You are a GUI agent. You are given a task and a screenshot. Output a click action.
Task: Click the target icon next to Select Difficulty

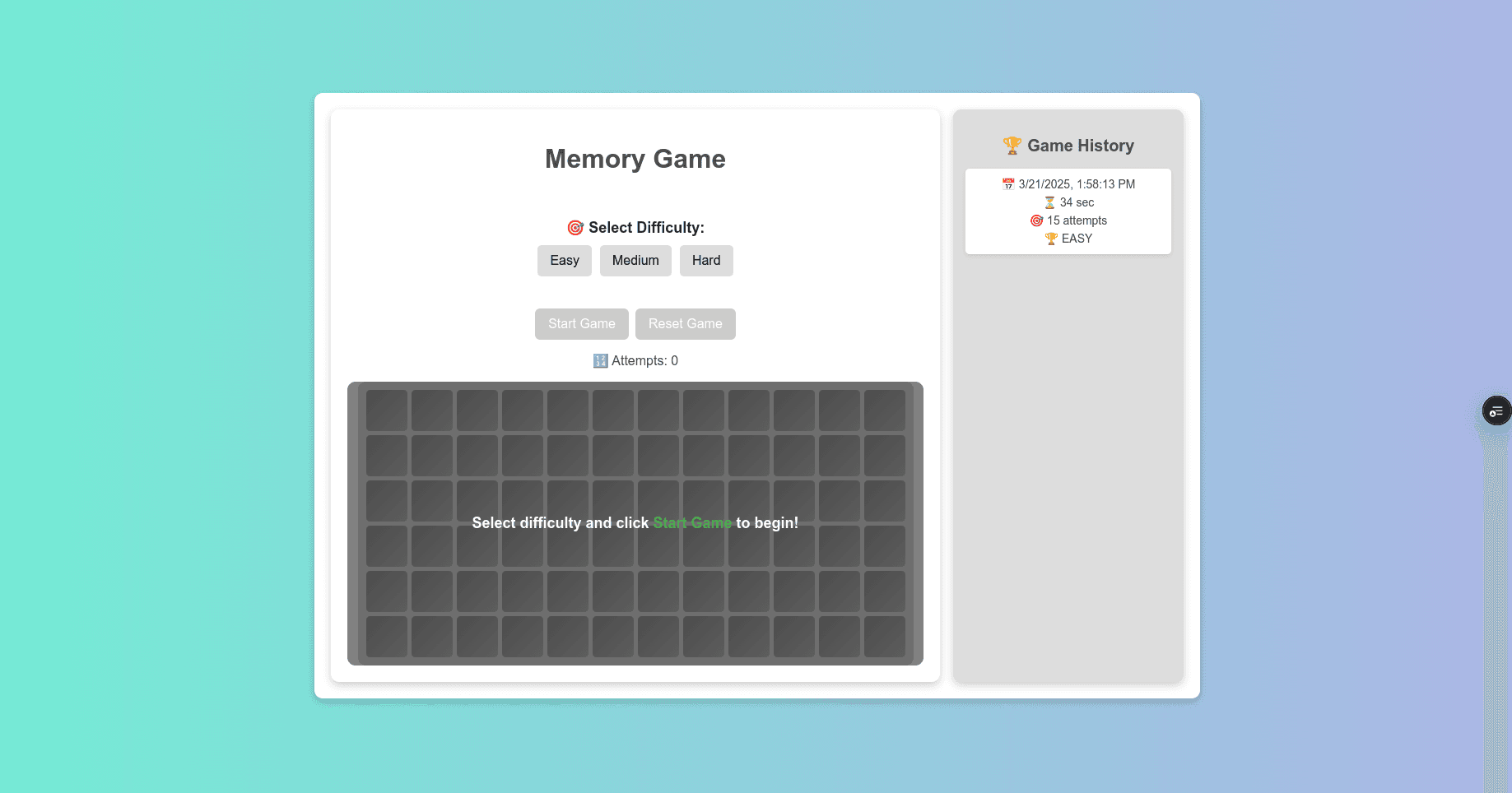tap(575, 227)
